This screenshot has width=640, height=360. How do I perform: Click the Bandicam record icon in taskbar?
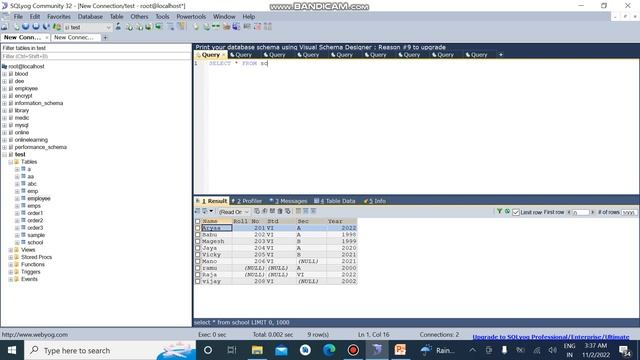tap(353, 350)
